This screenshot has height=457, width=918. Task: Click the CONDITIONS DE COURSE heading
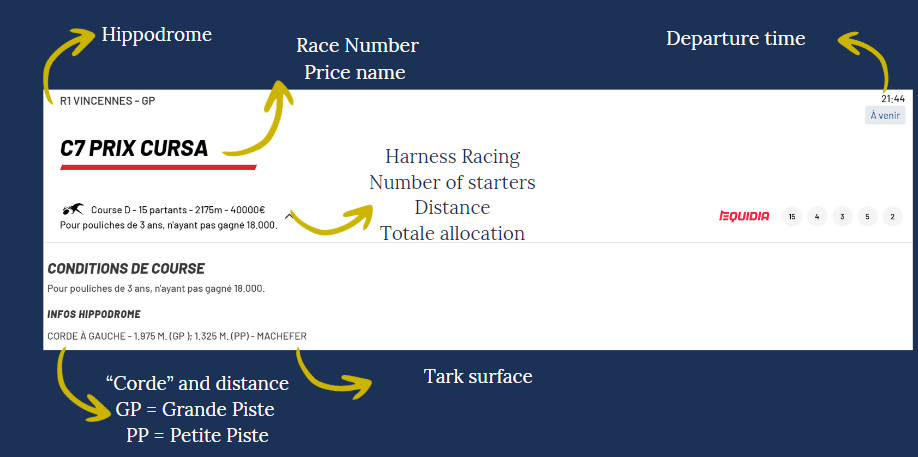click(x=126, y=269)
